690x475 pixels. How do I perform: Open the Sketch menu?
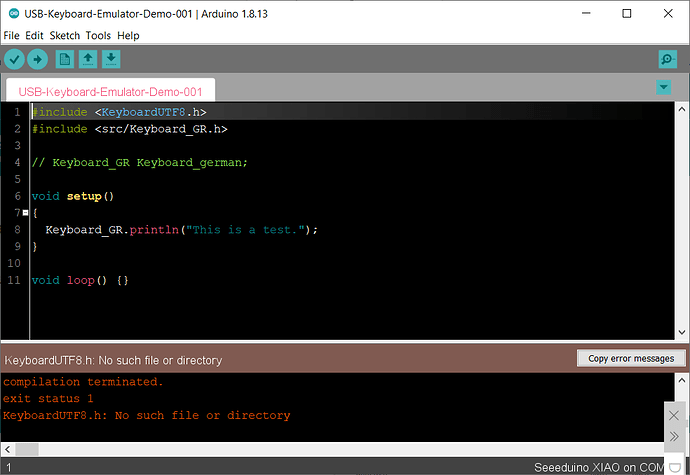(65, 36)
